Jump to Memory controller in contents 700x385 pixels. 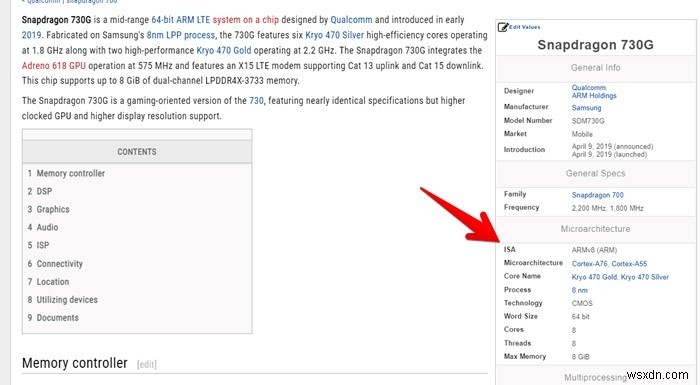click(x=71, y=173)
